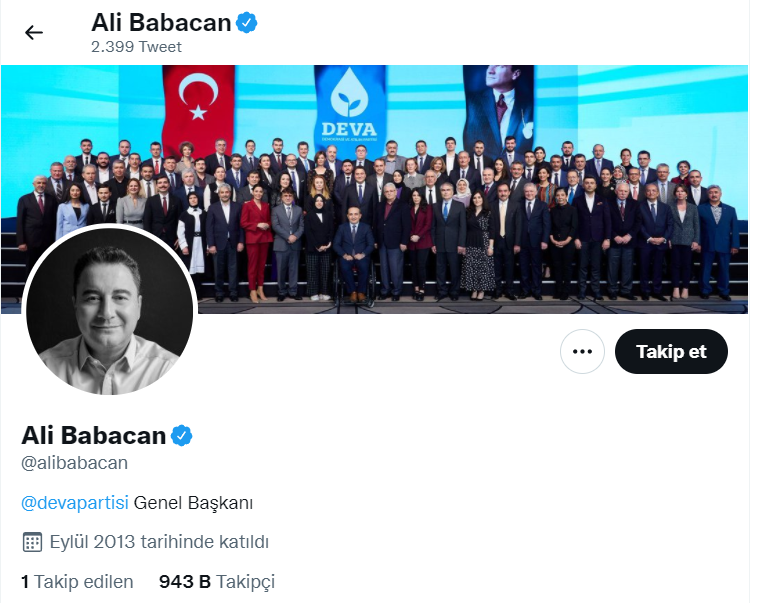Image resolution: width=757 pixels, height=603 pixels.
Task: Click the Turkish flag in header image
Action: click(198, 106)
